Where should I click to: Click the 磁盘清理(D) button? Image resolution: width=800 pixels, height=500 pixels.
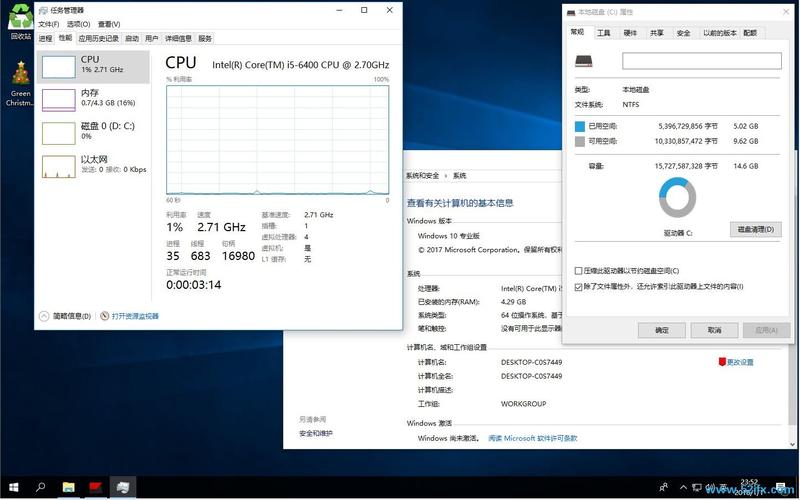click(x=756, y=230)
